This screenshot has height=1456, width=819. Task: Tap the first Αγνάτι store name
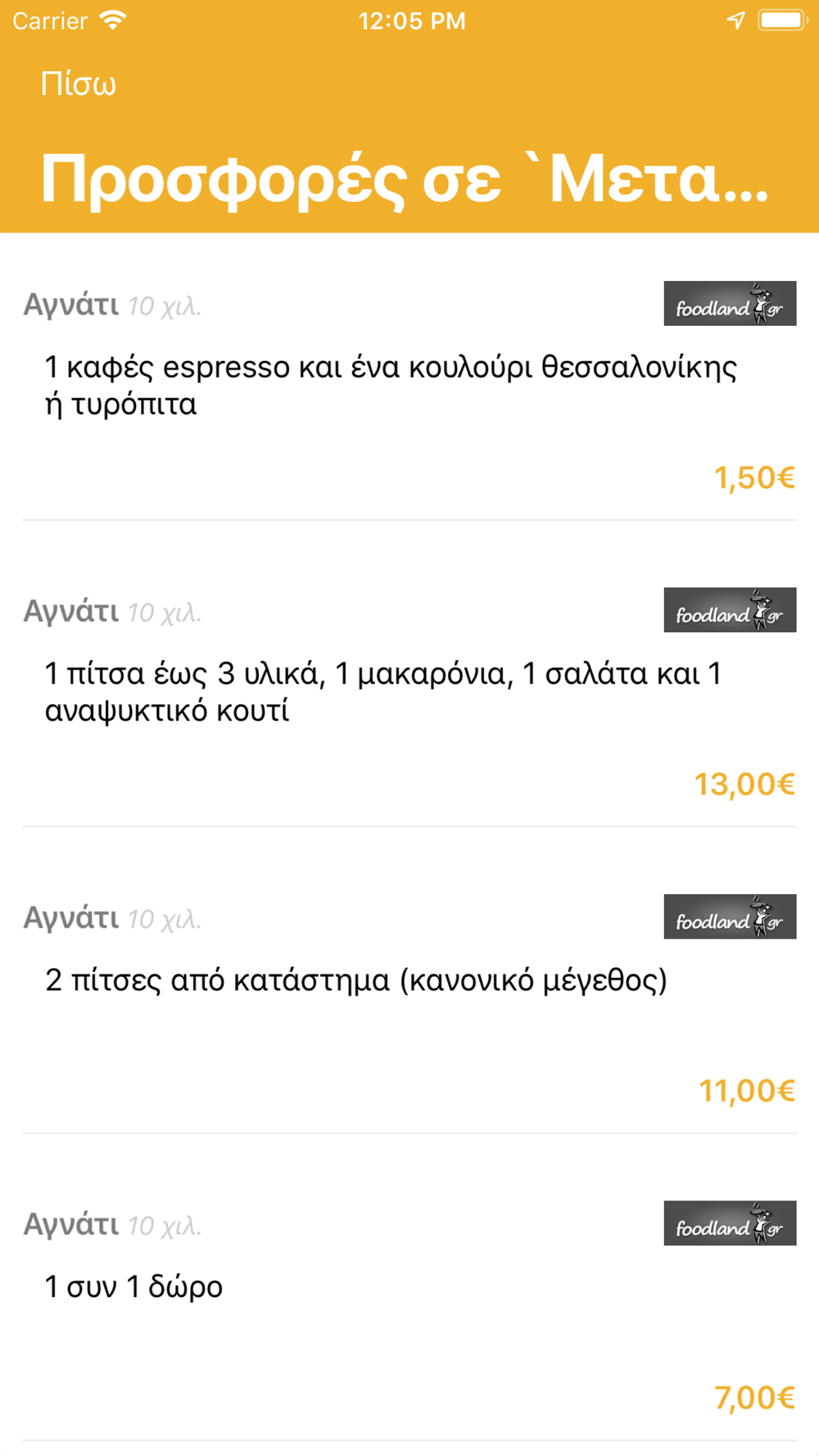click(x=71, y=305)
